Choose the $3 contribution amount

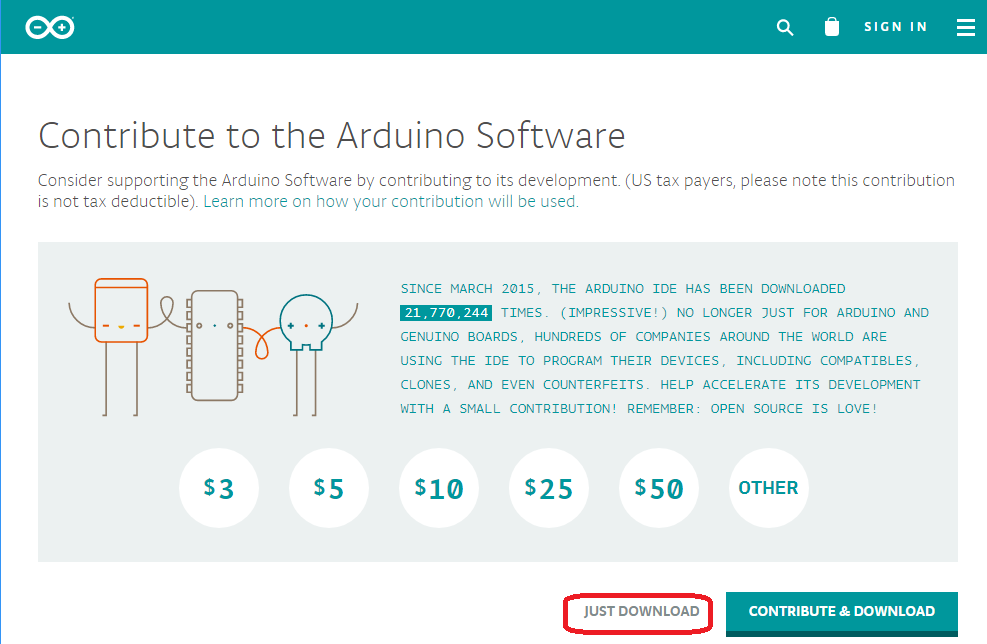219,488
